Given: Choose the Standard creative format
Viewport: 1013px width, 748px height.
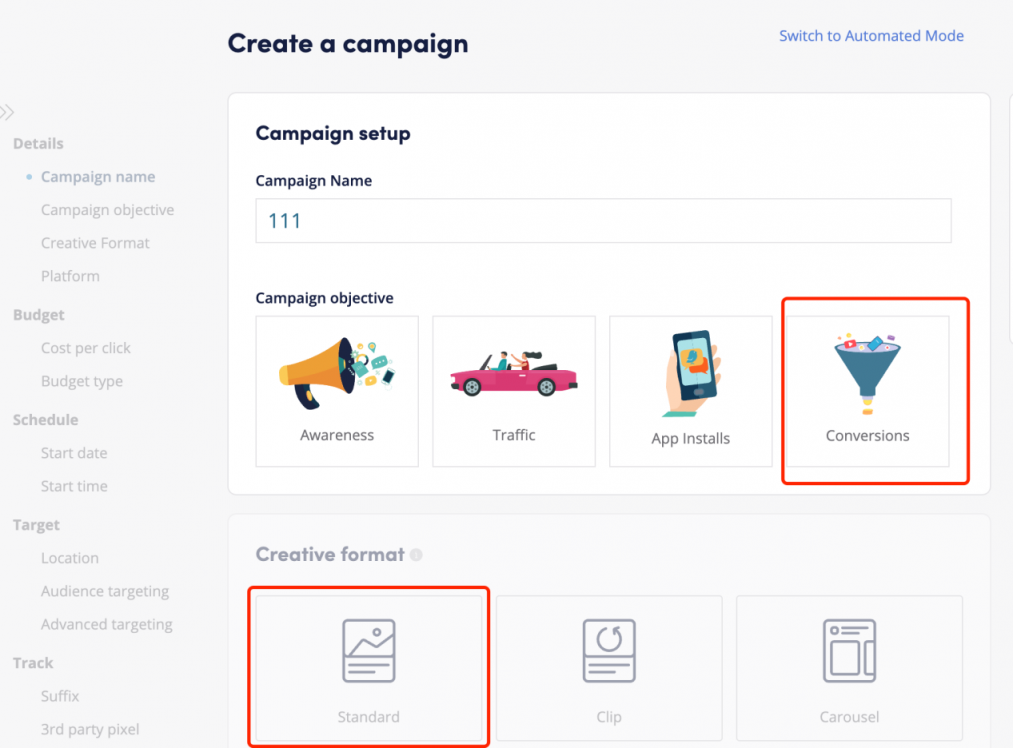Looking at the screenshot, I should [368, 667].
